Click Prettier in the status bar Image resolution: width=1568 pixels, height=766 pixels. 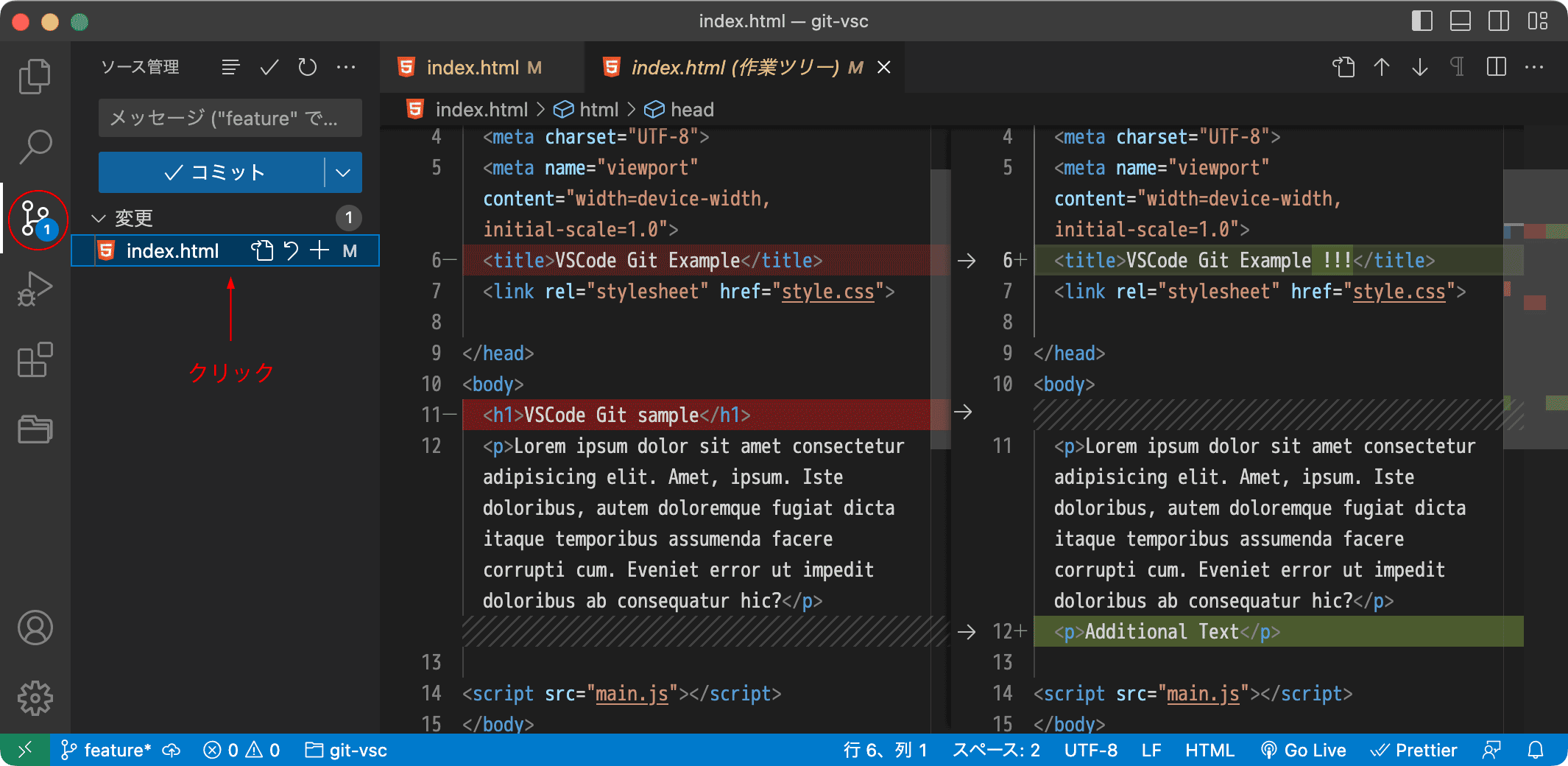pyautogui.click(x=1413, y=750)
